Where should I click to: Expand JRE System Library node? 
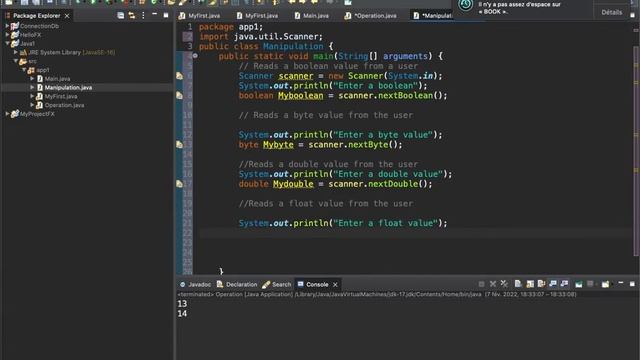point(16,52)
